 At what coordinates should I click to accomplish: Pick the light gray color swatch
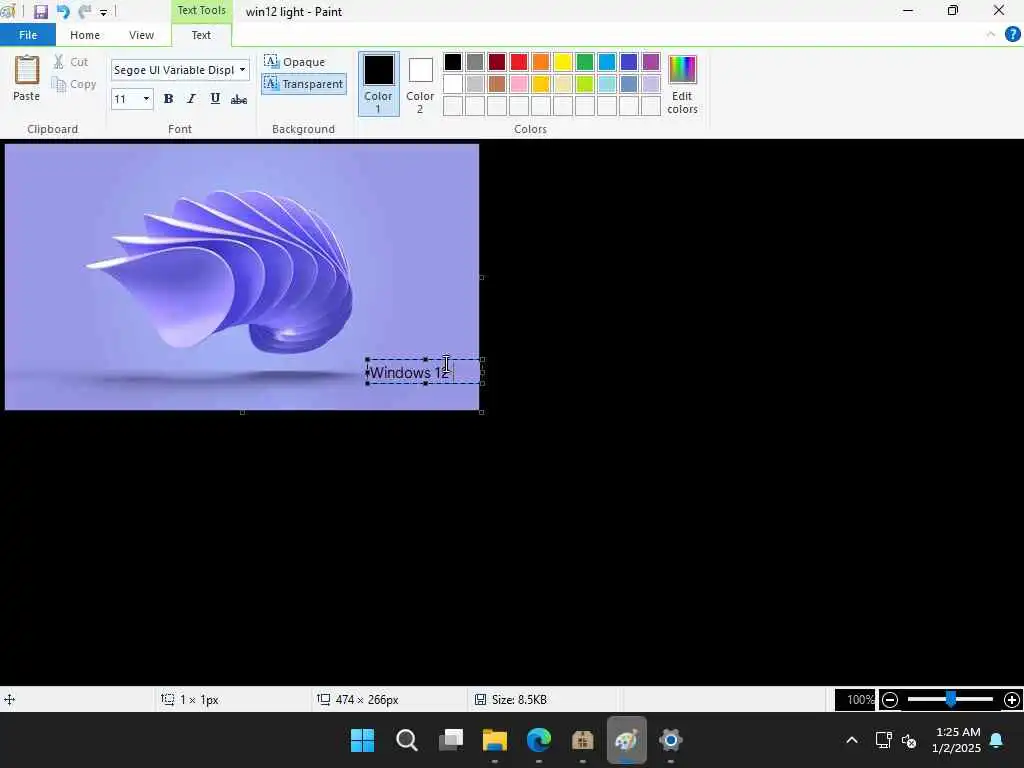tap(475, 84)
